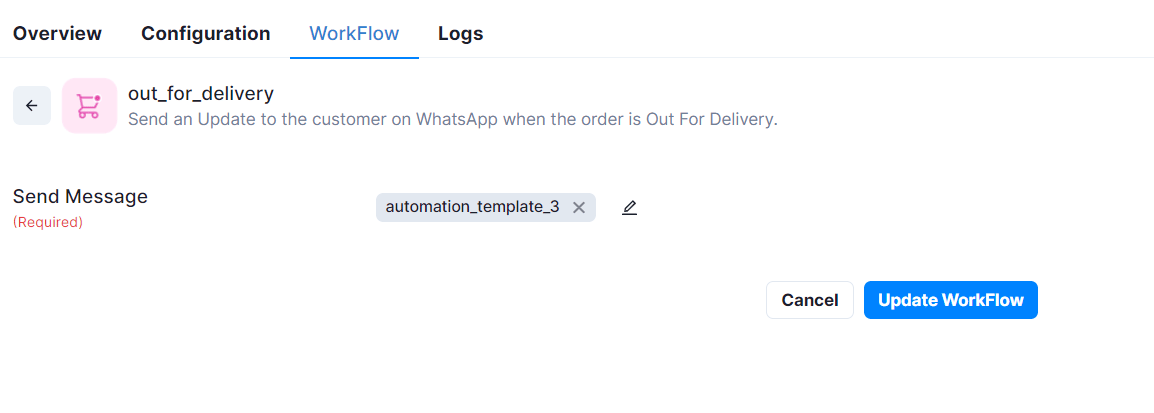Select the automation_template_3 chip label
The width and height of the screenshot is (1154, 413).
tap(472, 208)
